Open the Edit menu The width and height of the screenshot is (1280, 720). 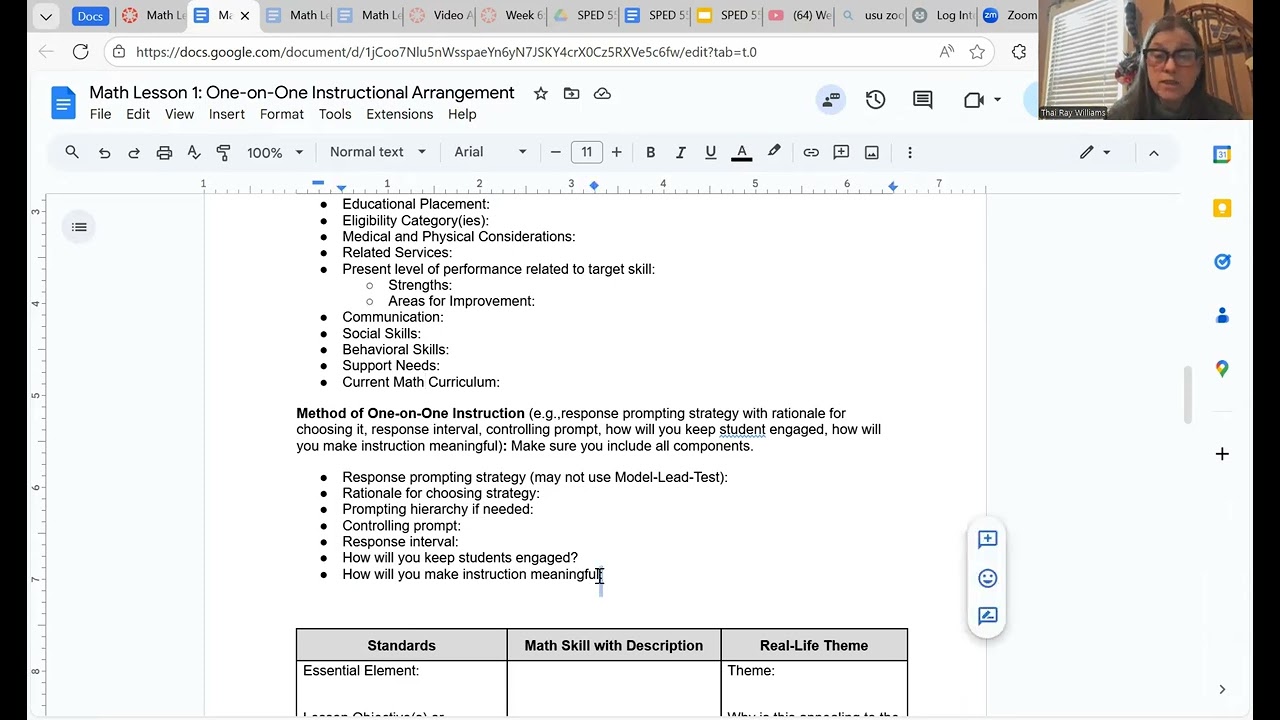coord(138,114)
